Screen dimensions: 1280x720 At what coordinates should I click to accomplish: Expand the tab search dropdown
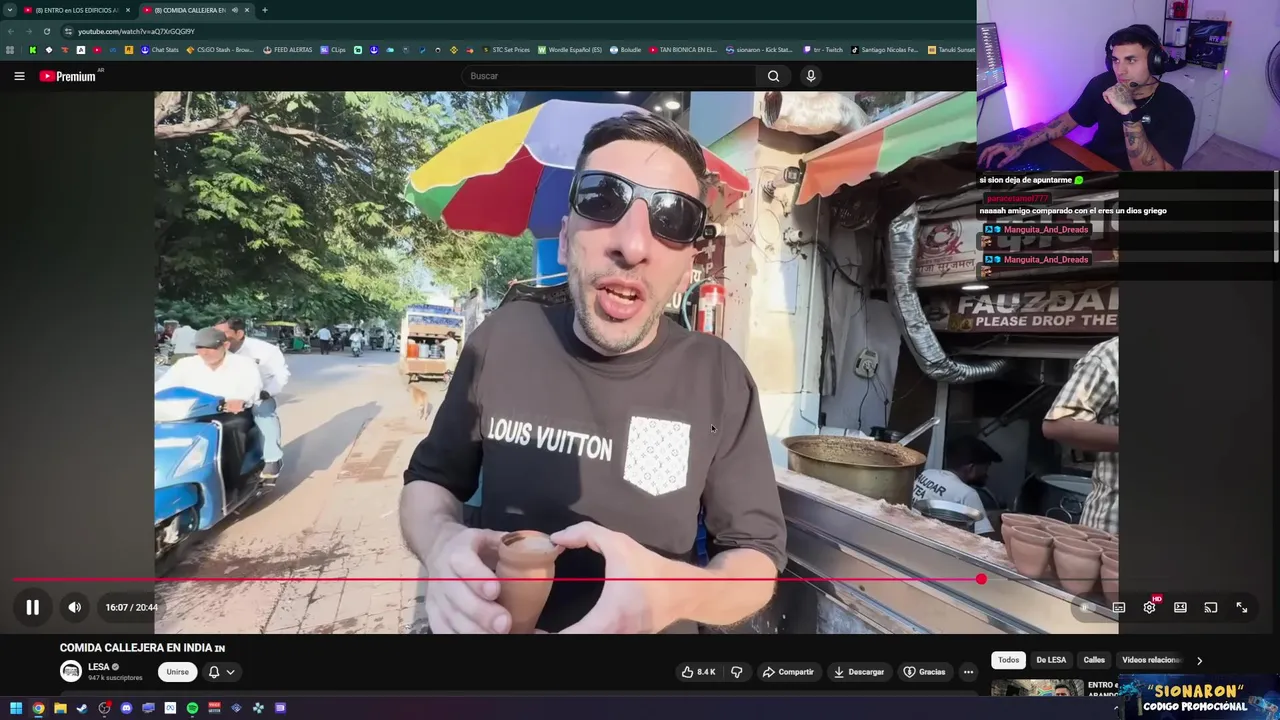pos(9,10)
